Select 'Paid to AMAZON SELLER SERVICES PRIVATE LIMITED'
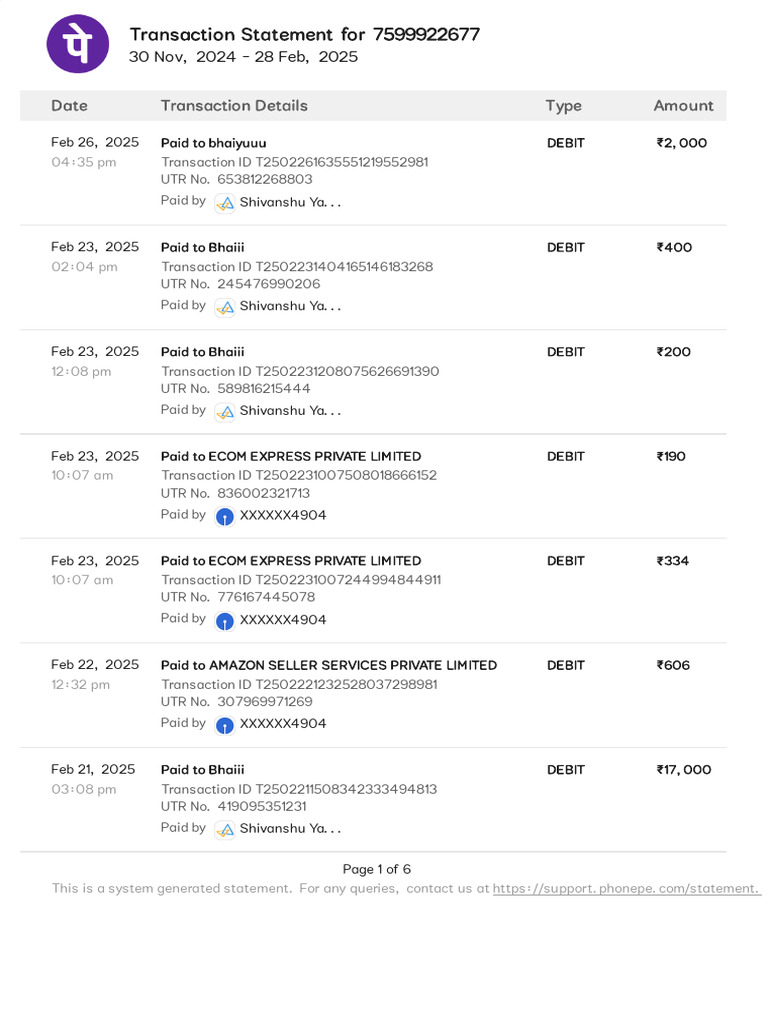 [329, 665]
